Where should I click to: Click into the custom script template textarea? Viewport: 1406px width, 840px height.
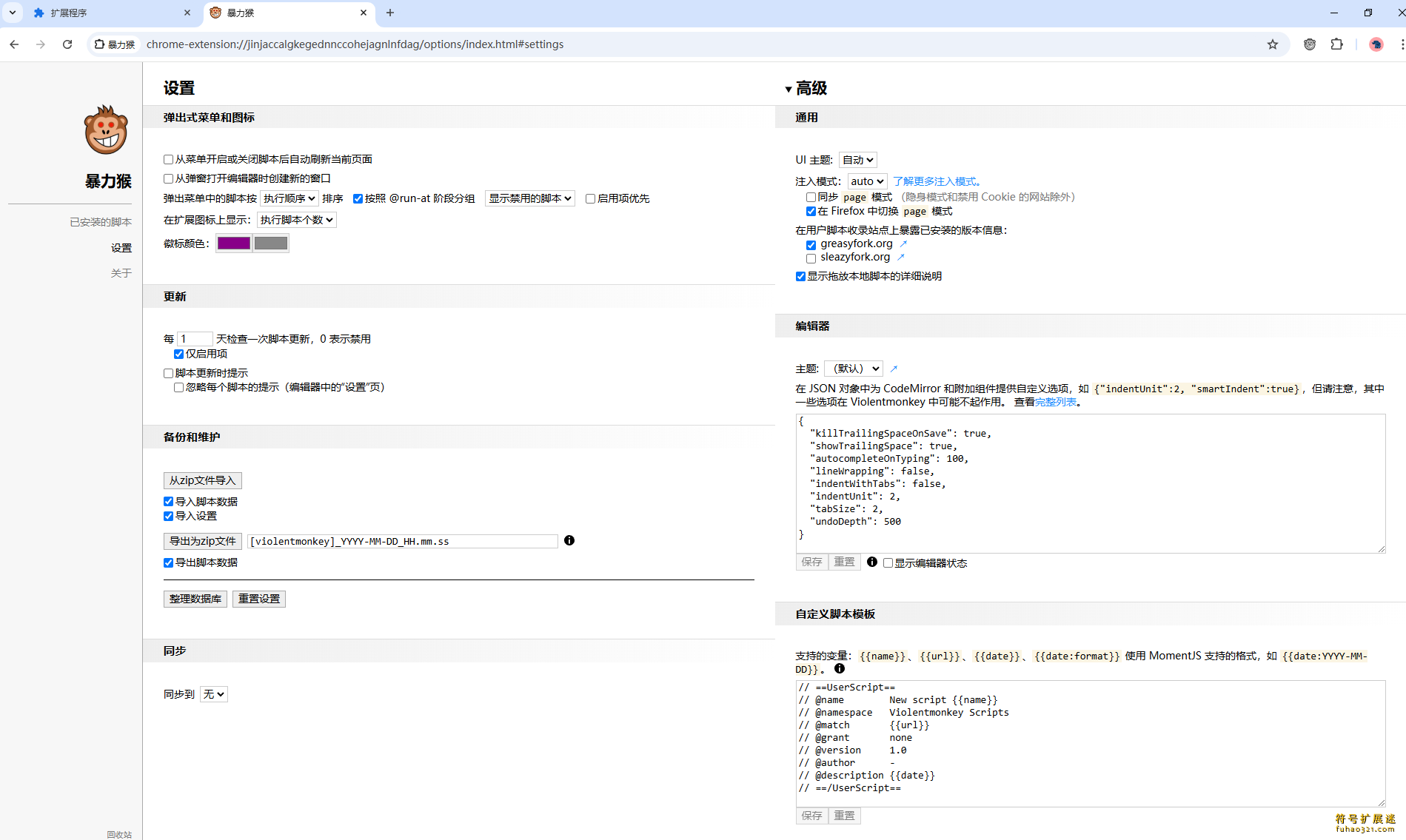click(1091, 743)
